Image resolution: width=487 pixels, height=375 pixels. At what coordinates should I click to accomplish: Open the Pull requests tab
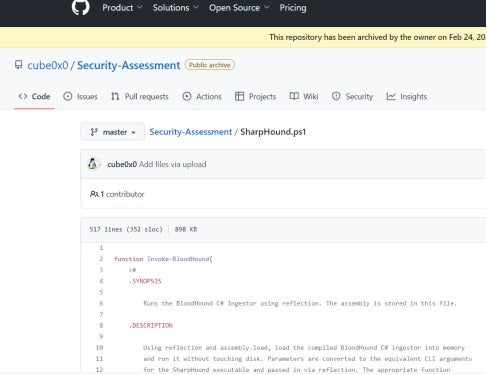coord(140,97)
